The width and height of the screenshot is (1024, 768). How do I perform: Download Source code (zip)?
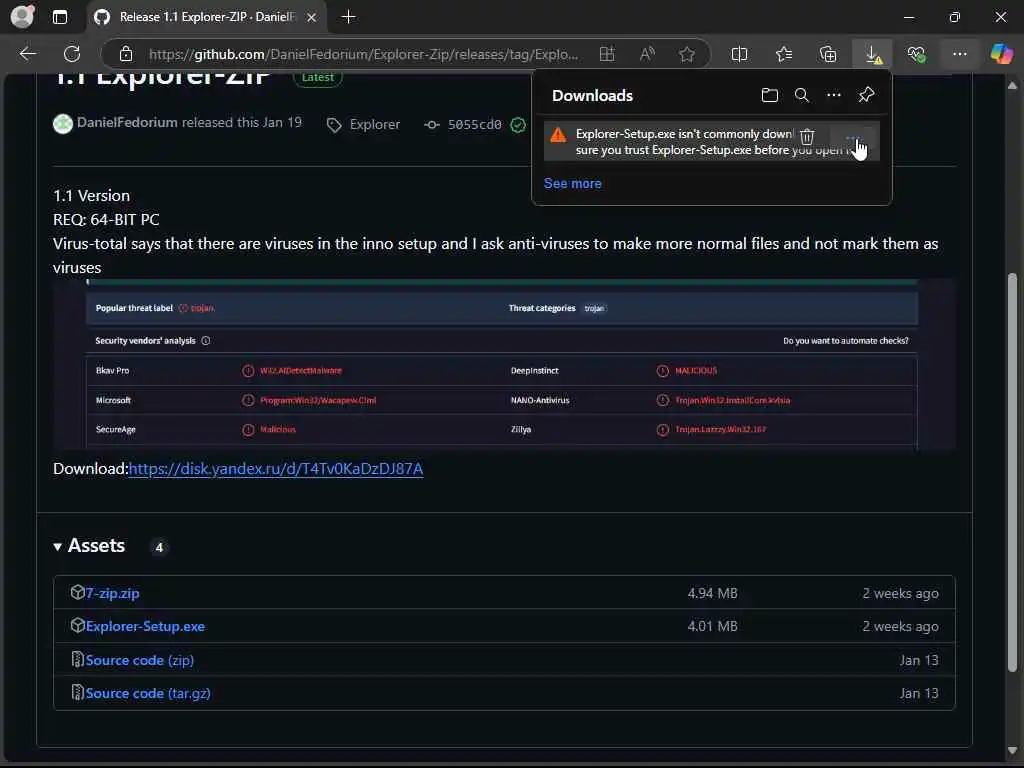click(140, 660)
